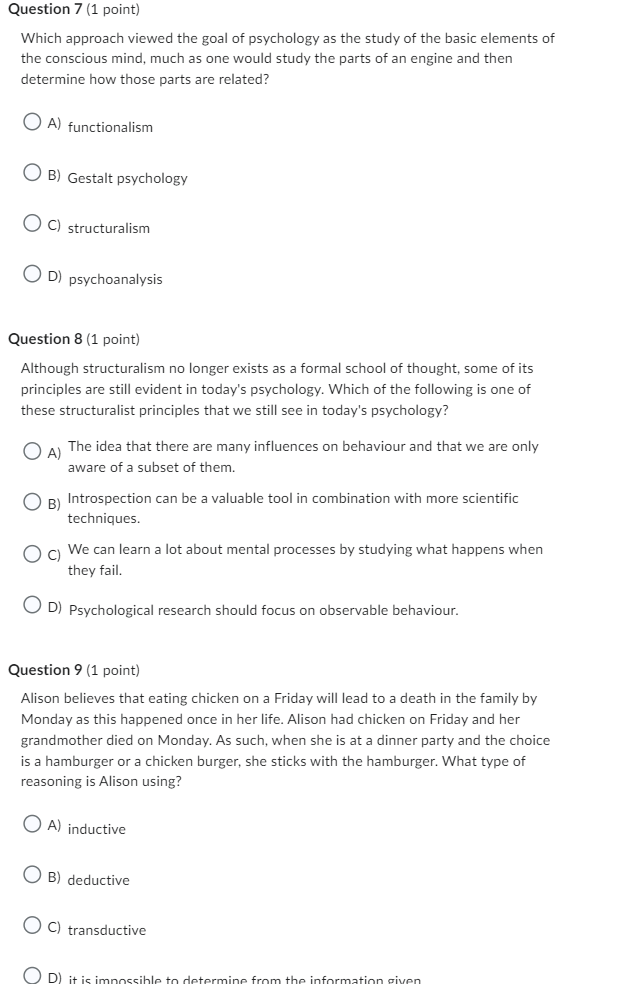Click the text label 'Gestalt psychology'
The image size is (642, 984).
tap(127, 178)
